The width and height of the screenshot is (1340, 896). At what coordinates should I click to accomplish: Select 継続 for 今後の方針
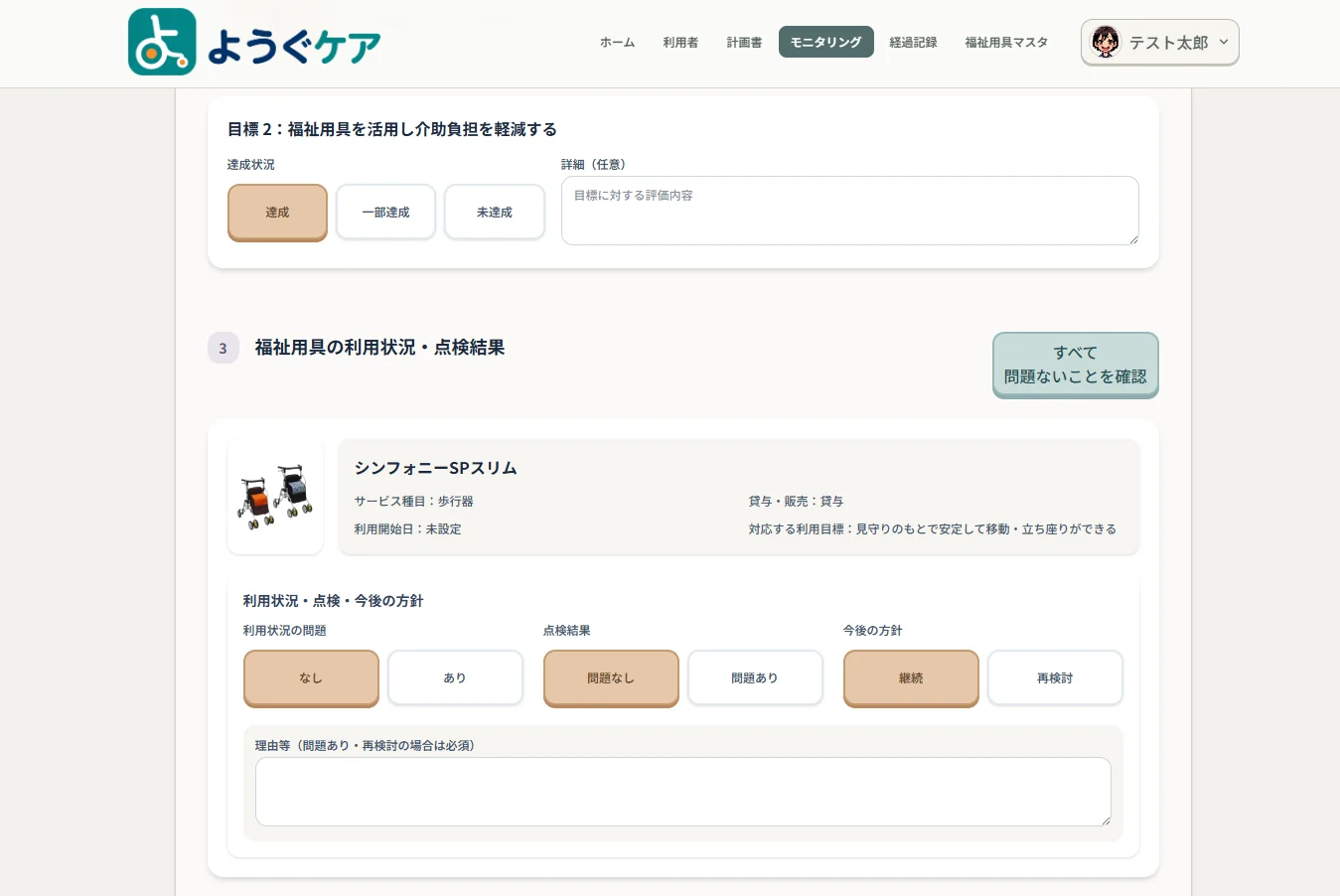911,677
